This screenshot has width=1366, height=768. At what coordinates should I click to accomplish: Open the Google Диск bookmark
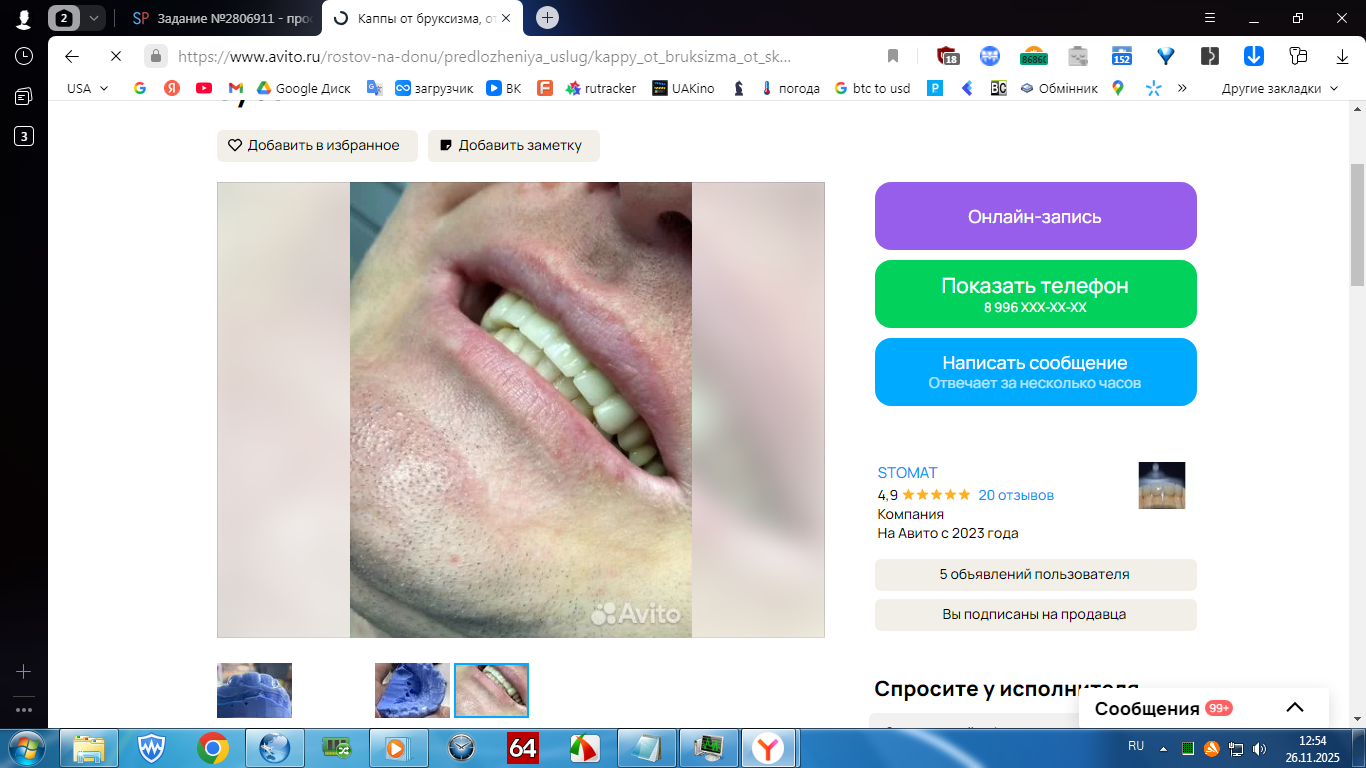tap(304, 88)
